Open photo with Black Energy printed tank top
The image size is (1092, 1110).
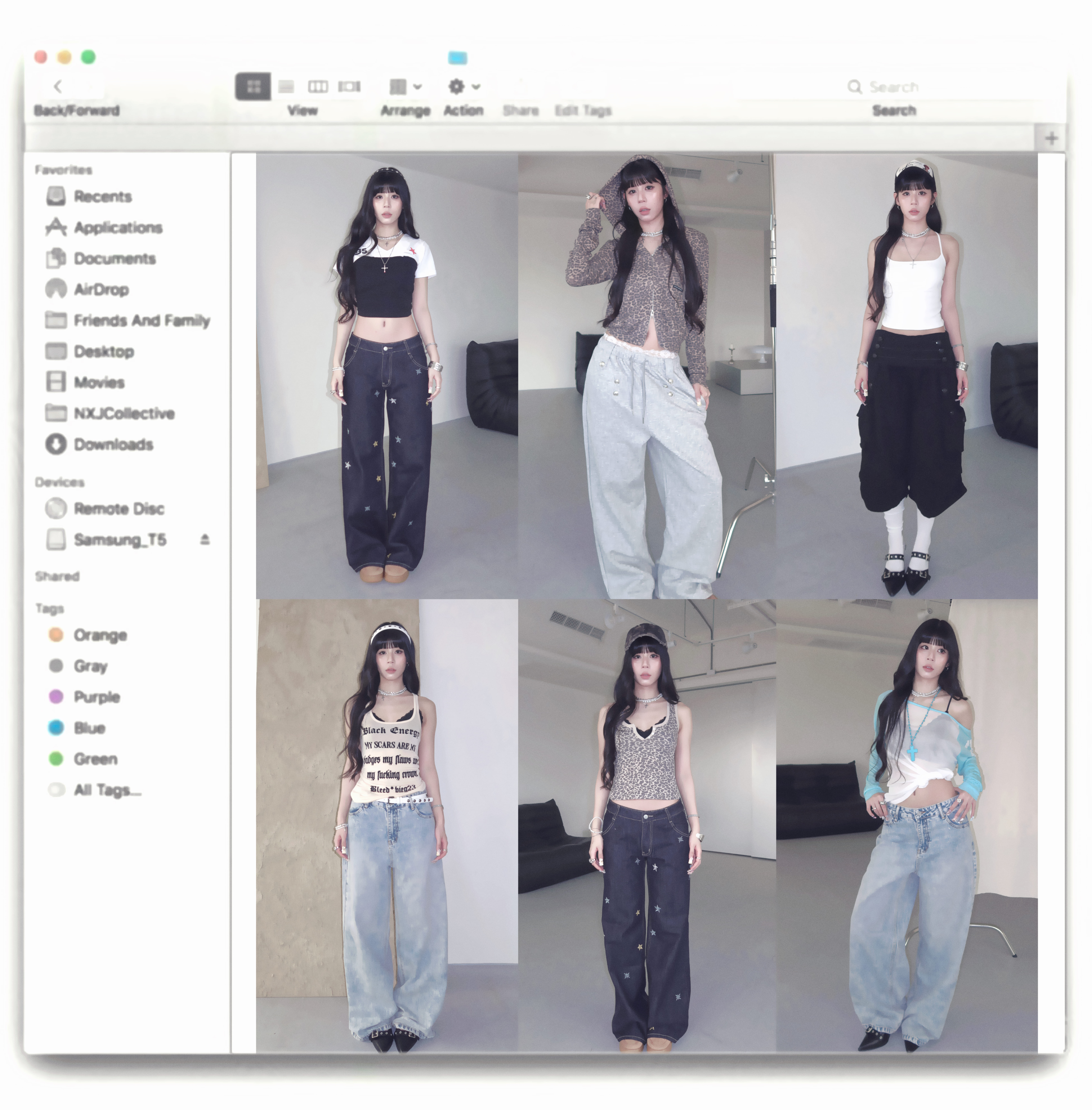387,826
